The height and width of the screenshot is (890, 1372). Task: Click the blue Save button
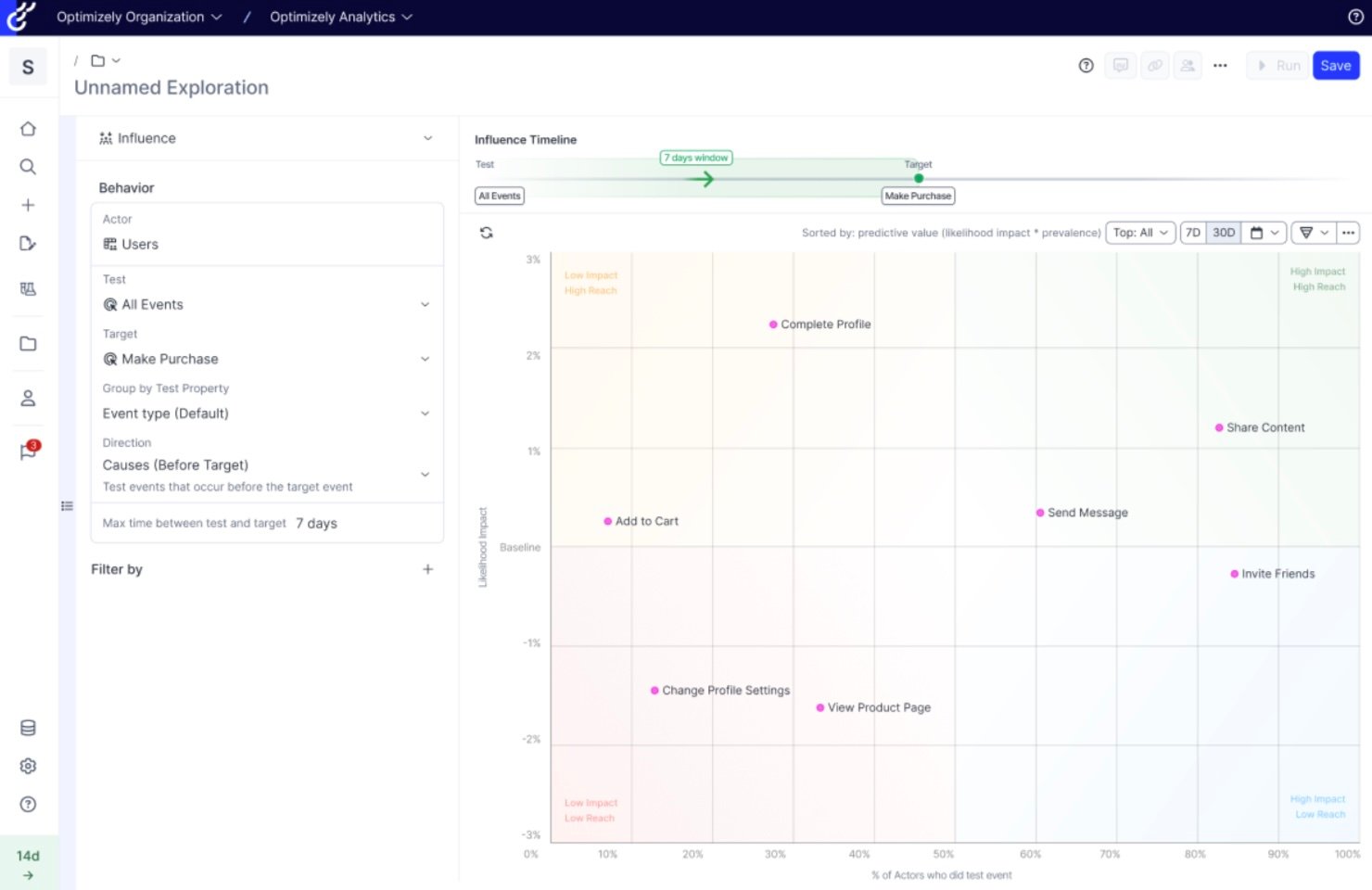(1335, 66)
